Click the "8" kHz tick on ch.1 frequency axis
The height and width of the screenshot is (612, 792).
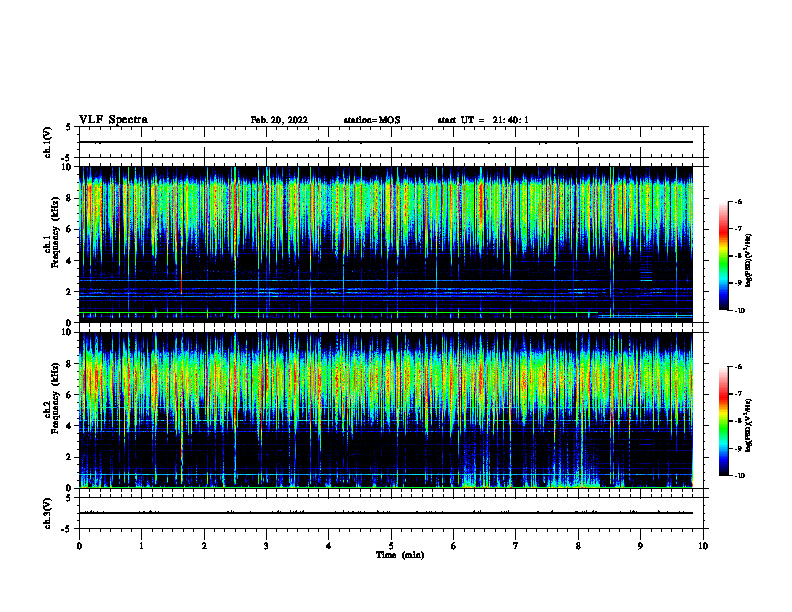pyautogui.click(x=70, y=198)
